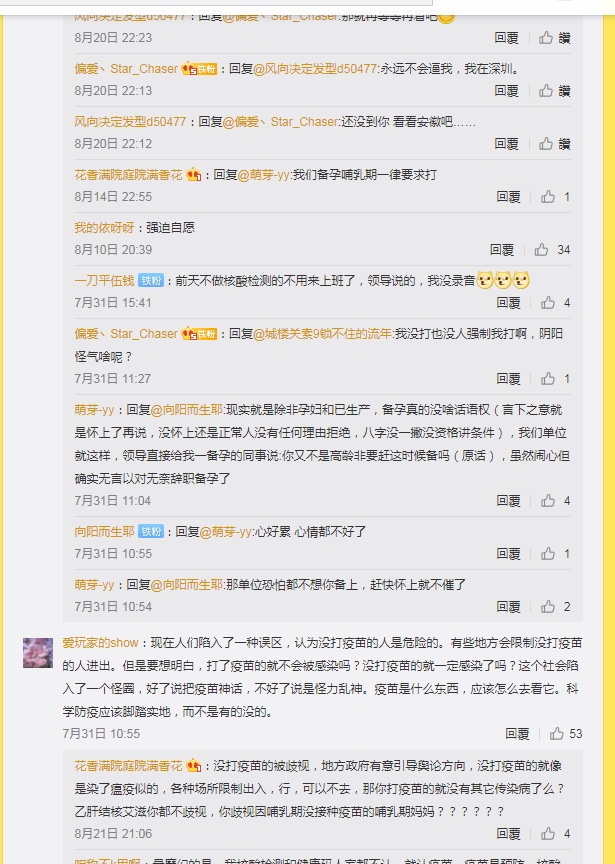The image size is (615, 864).
Task: Open 爱玩家的show's avatar thumbnail
Action: click(38, 653)
